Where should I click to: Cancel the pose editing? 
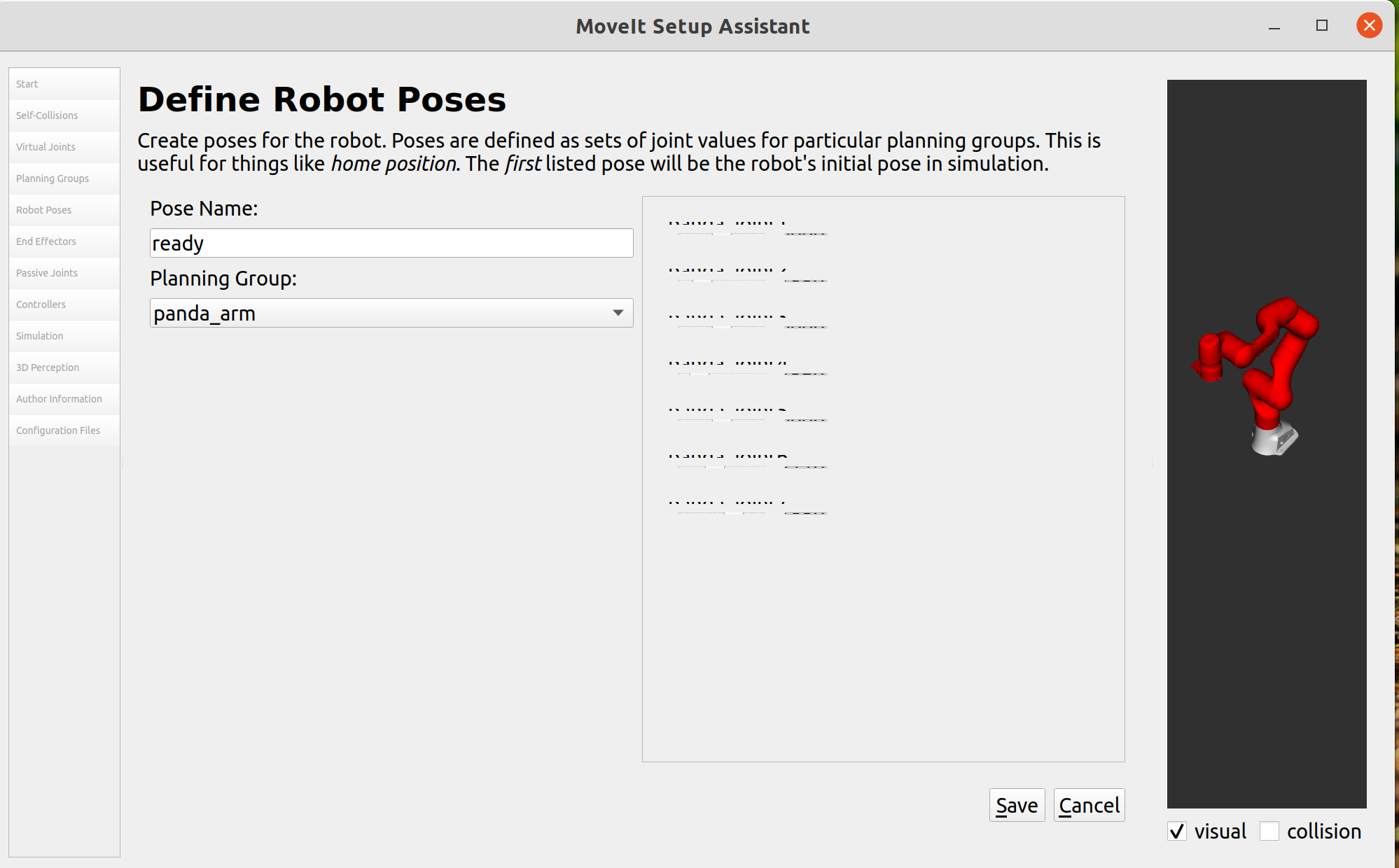tap(1089, 805)
